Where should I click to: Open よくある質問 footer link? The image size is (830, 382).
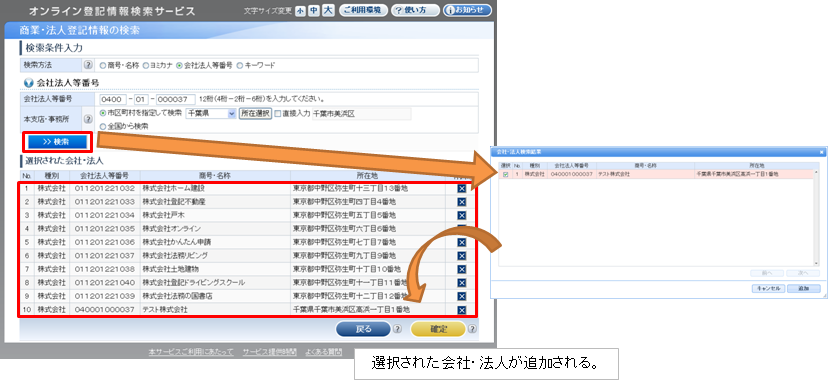click(x=324, y=352)
